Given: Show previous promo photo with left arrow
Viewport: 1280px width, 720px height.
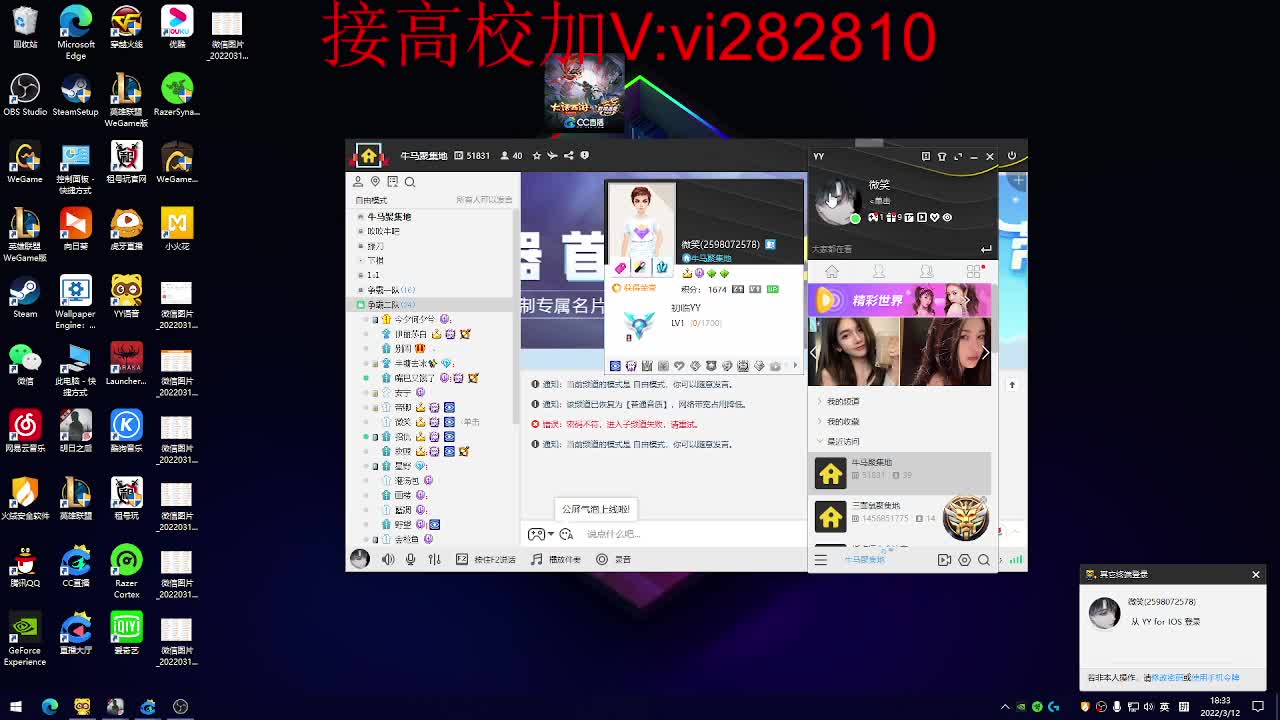Looking at the screenshot, I should pos(815,352).
